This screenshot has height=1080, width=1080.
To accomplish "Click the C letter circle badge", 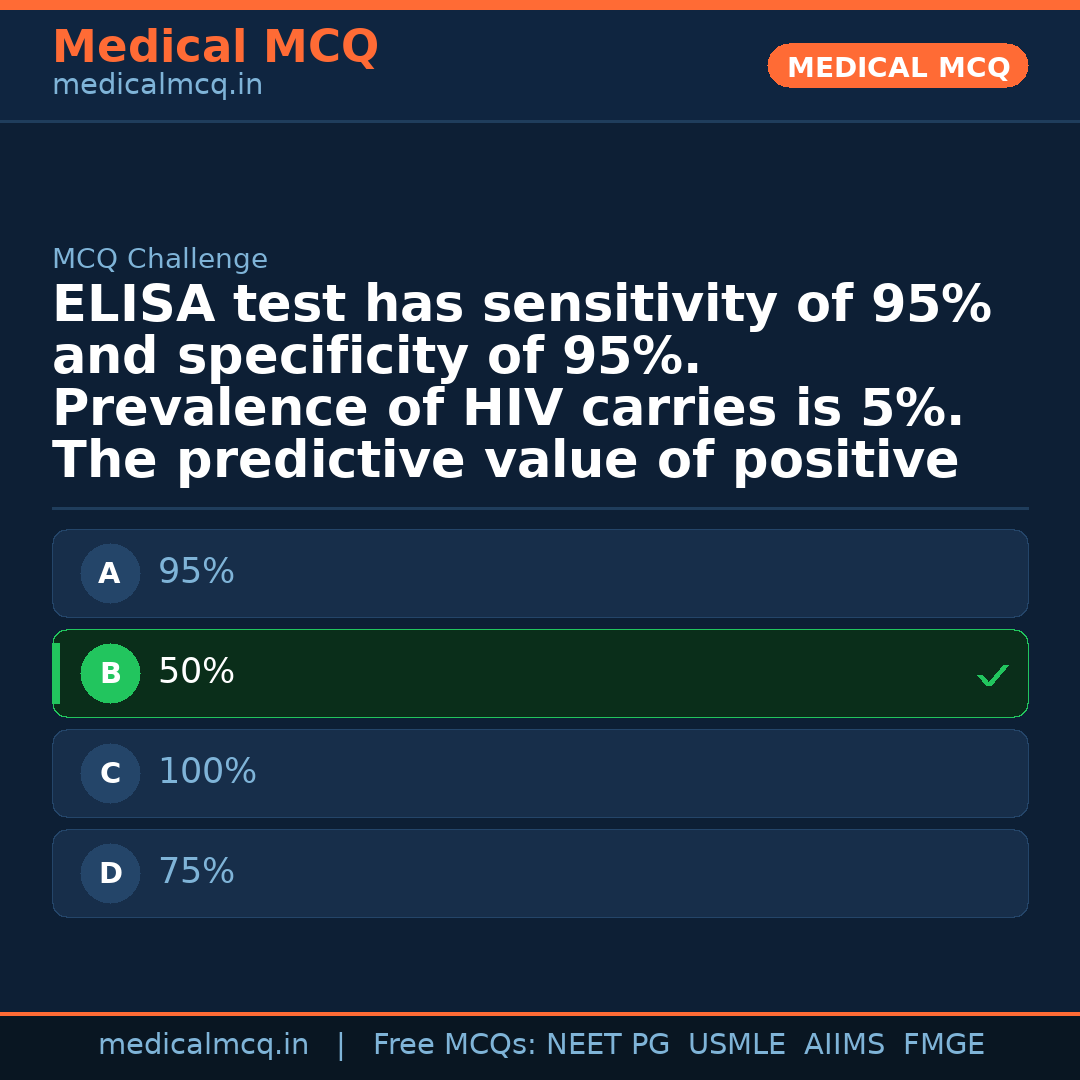I will (110, 774).
